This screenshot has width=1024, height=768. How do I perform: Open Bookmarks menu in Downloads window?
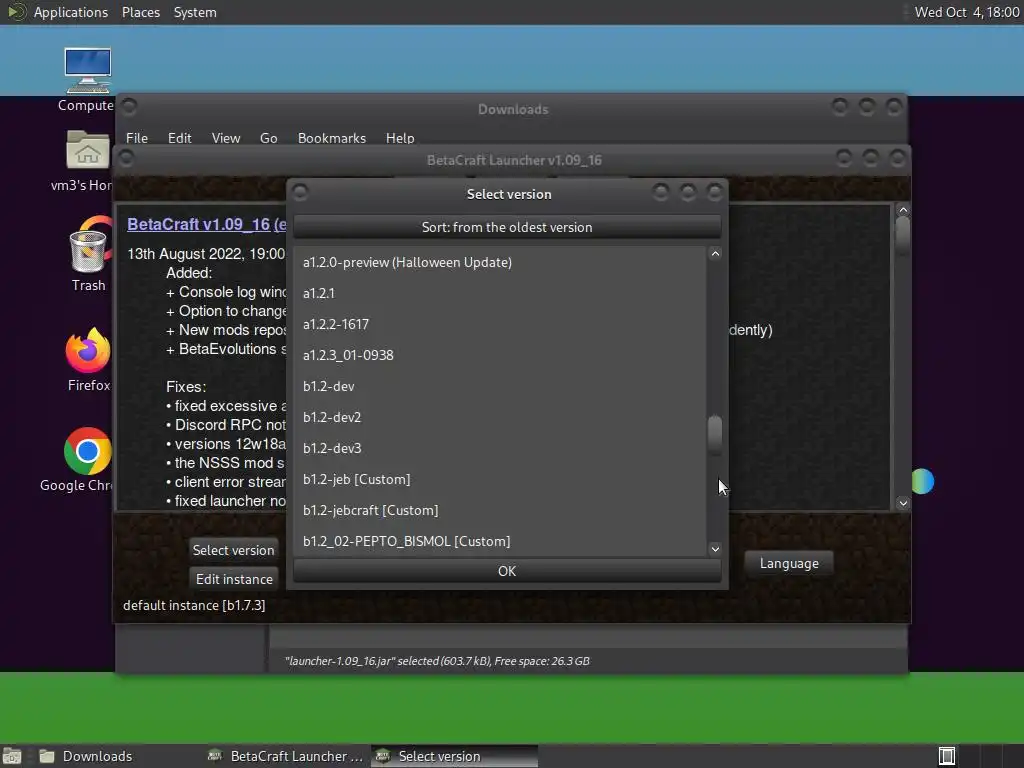[332, 138]
